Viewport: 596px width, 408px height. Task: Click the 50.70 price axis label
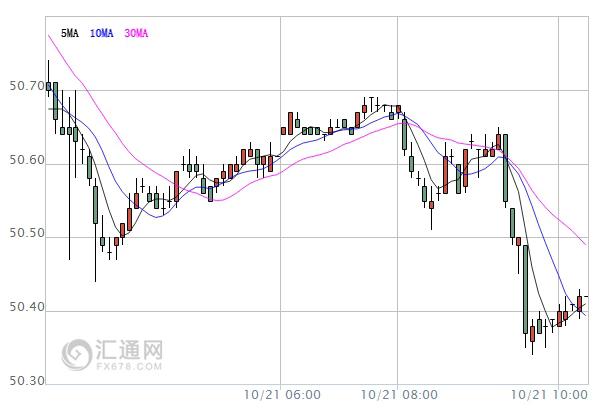[27, 86]
